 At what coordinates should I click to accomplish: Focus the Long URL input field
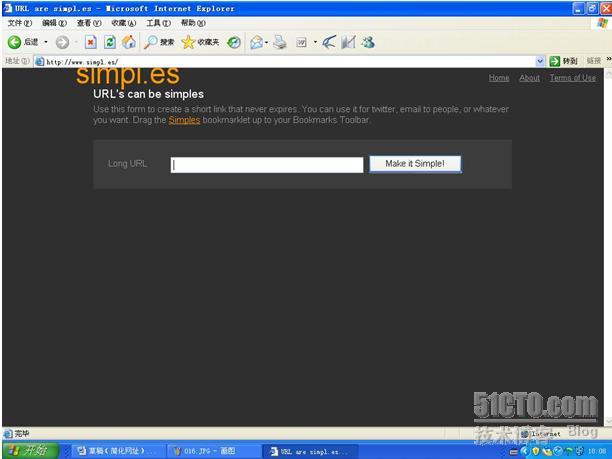(267, 165)
